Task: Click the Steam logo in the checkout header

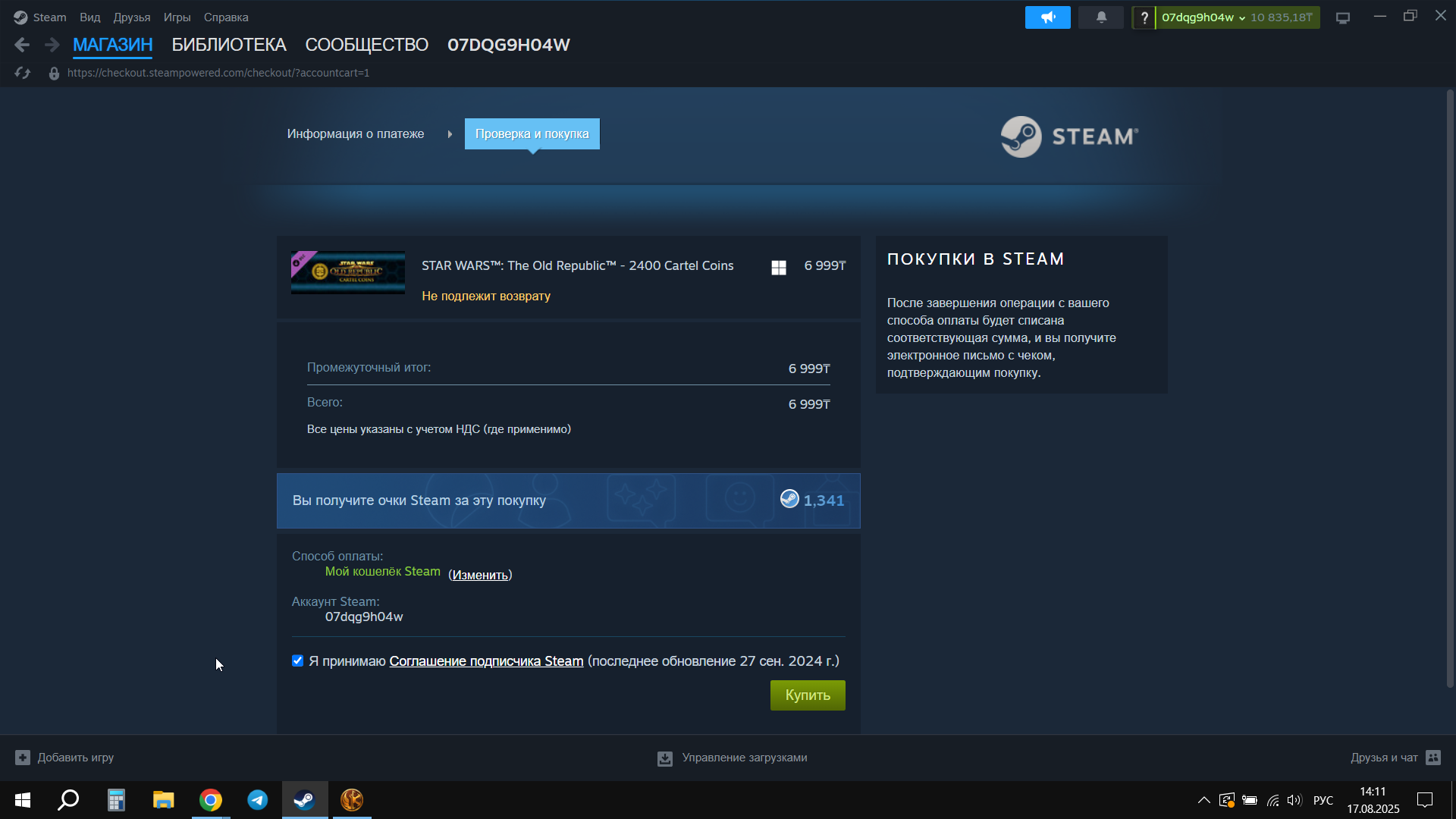Action: tap(1069, 136)
